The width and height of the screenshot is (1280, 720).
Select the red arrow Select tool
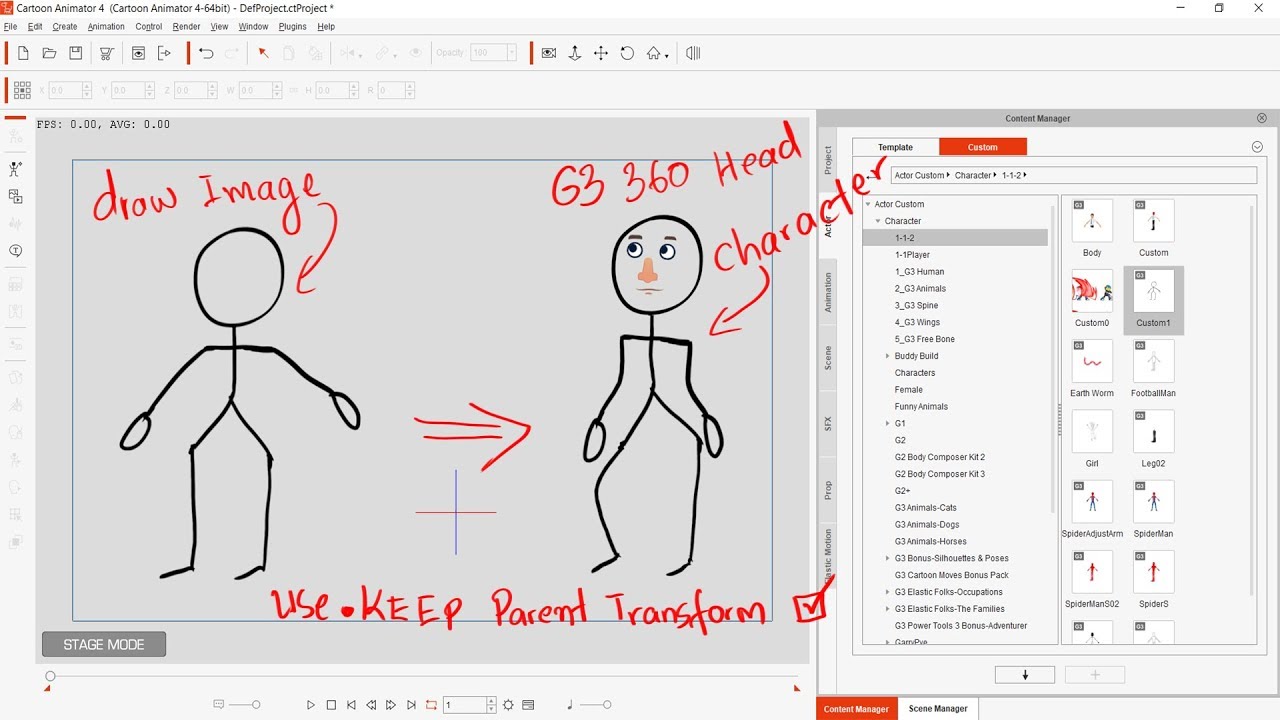click(x=264, y=53)
